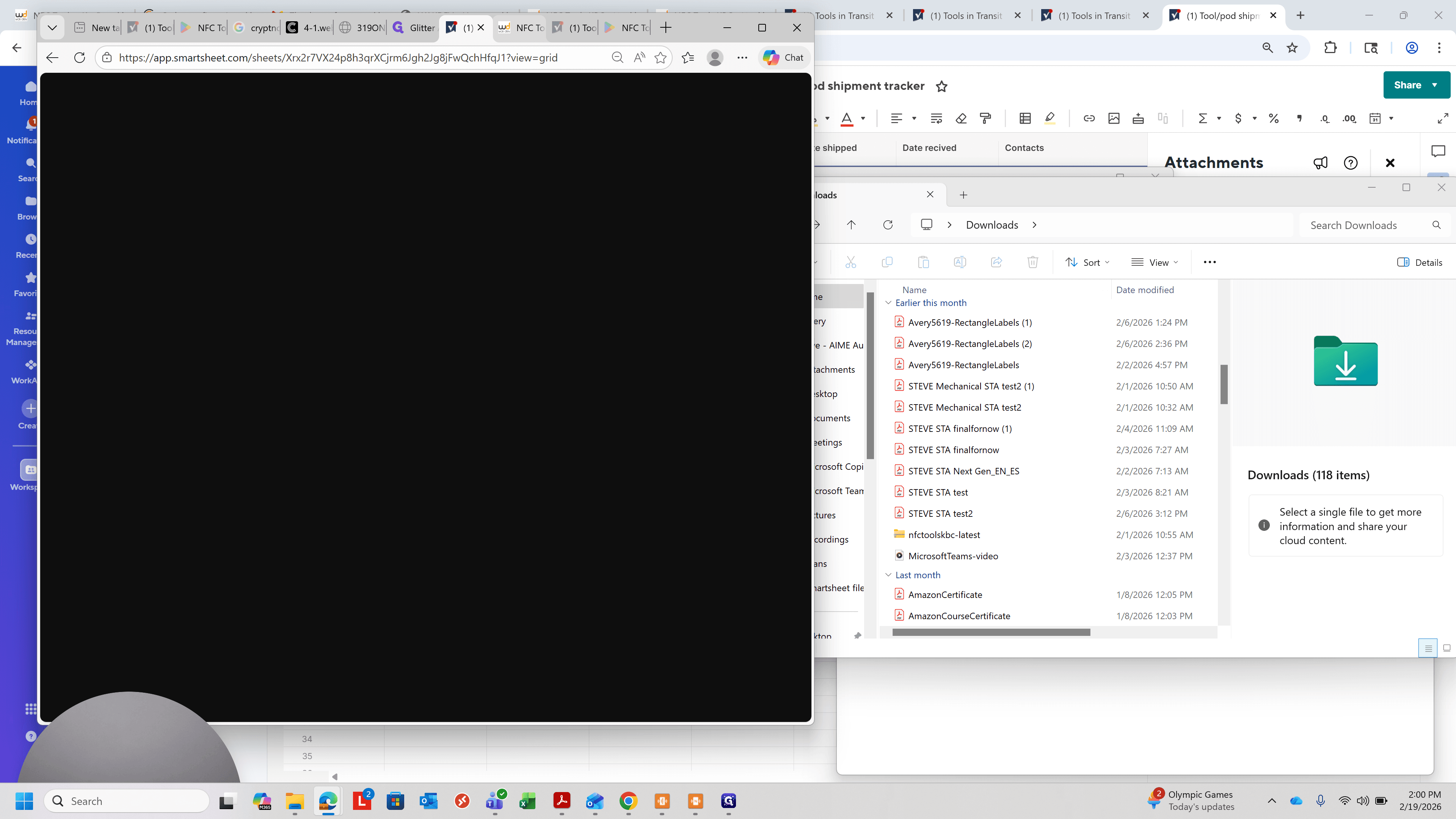Refresh the Smartsheet page in Edge
The height and width of the screenshot is (819, 1456).
click(80, 58)
